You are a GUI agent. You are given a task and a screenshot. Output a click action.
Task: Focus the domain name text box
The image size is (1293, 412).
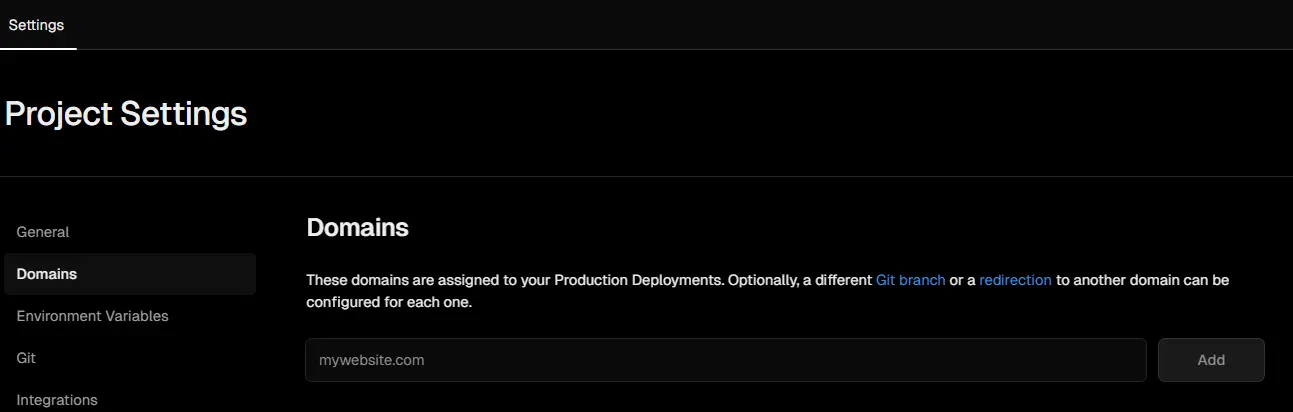pos(726,360)
